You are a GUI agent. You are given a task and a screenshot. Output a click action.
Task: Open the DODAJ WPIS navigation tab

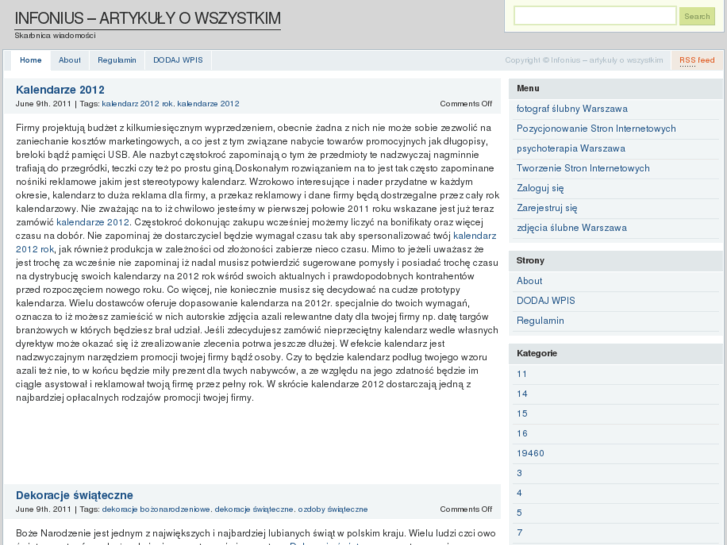click(178, 60)
